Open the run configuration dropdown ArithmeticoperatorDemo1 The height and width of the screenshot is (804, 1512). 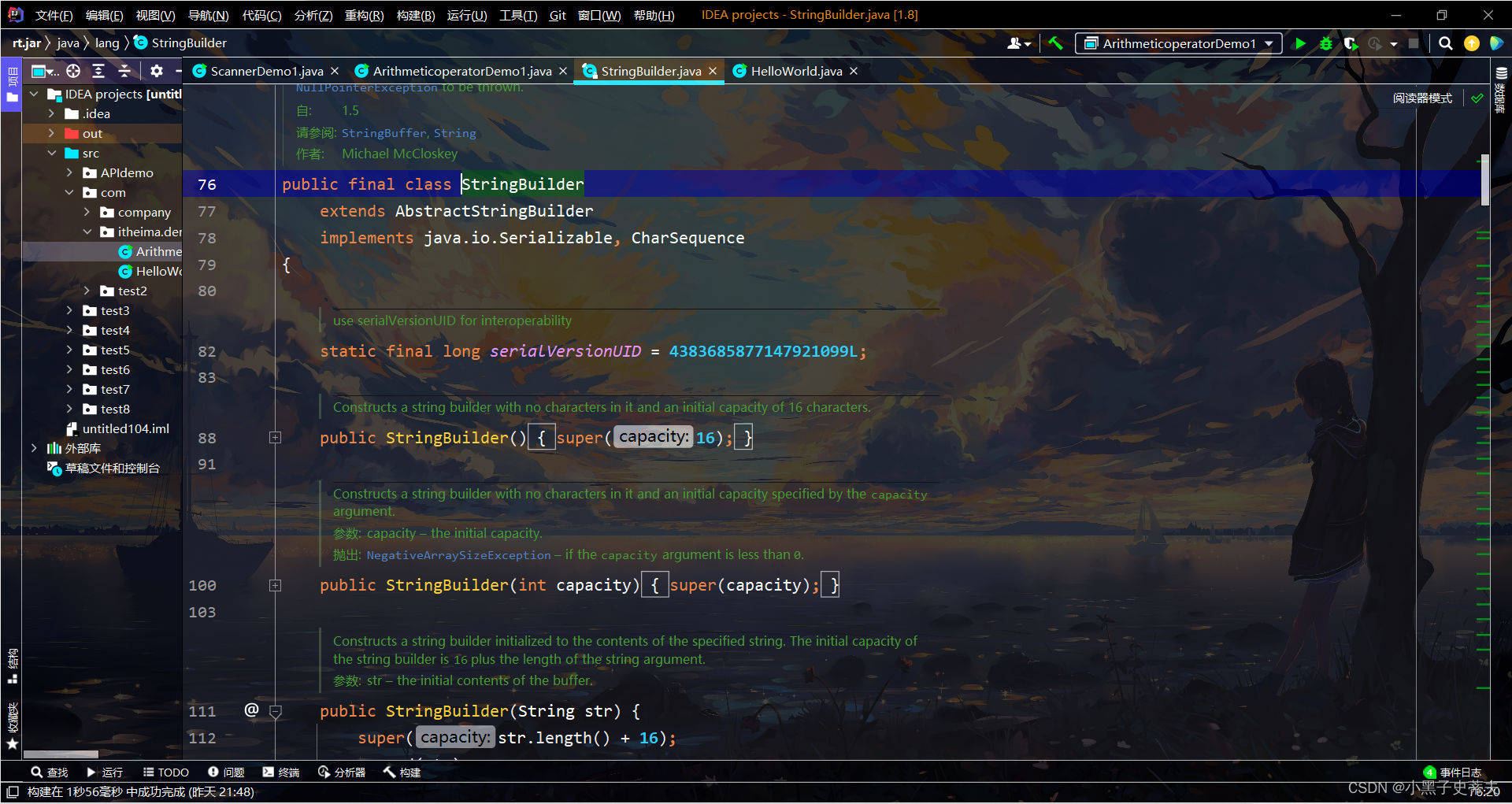[1179, 43]
